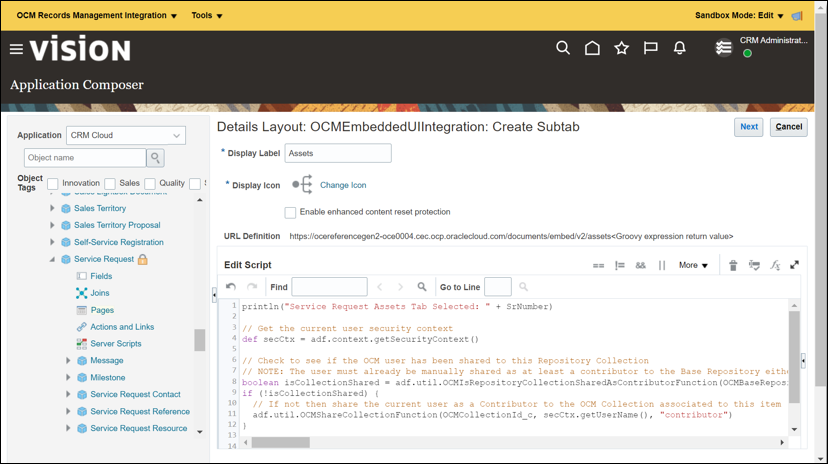This screenshot has height=464, width=828.
Task: Open Server Scripts node
Action: point(116,344)
